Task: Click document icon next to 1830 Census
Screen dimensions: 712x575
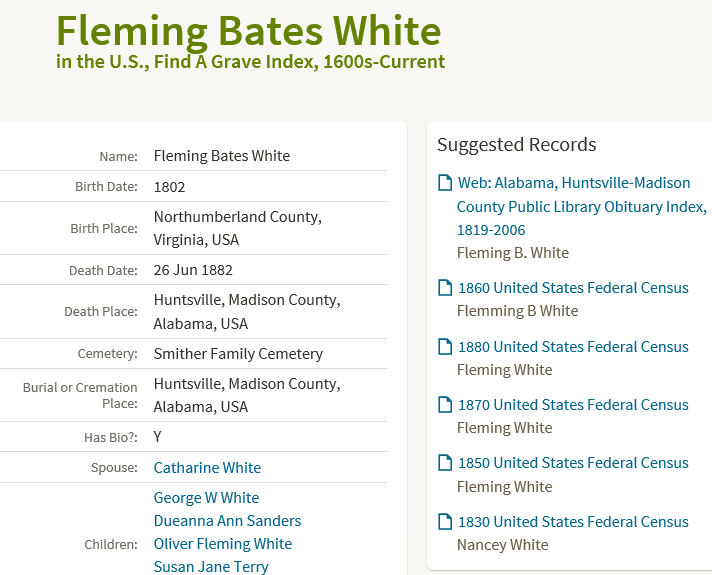Action: tap(445, 521)
